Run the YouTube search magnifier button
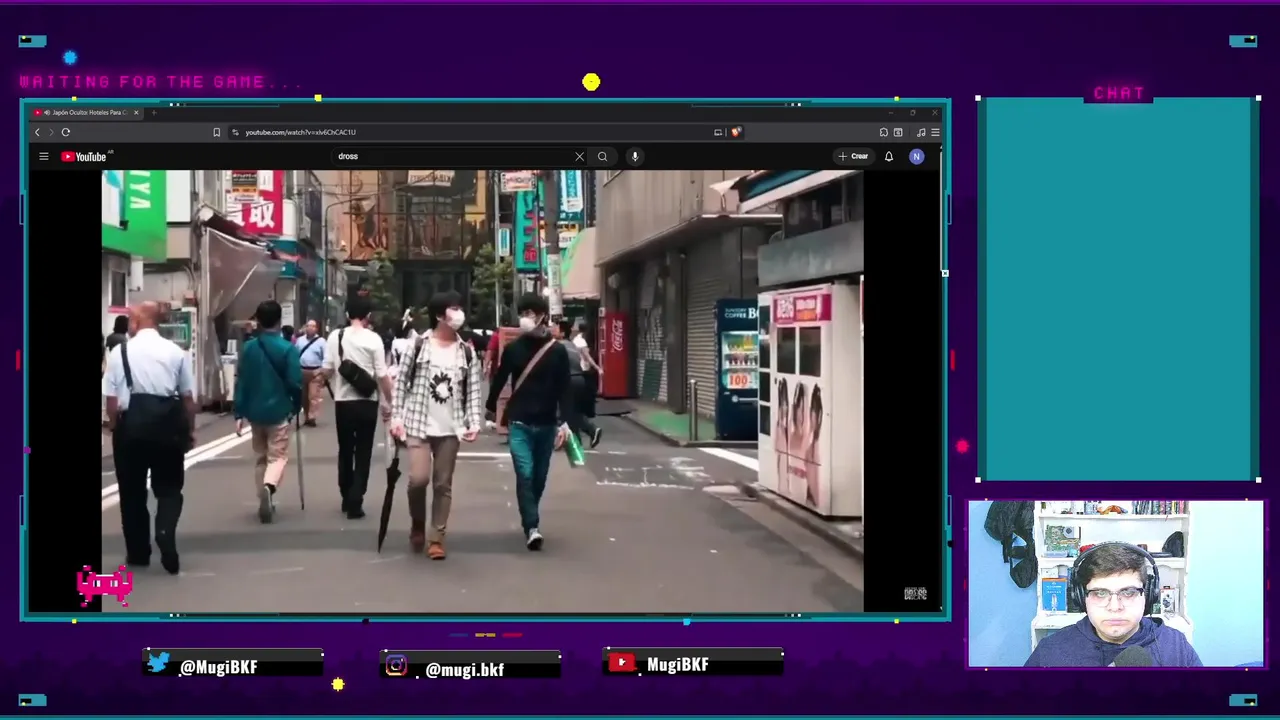1280x720 pixels. 602,156
